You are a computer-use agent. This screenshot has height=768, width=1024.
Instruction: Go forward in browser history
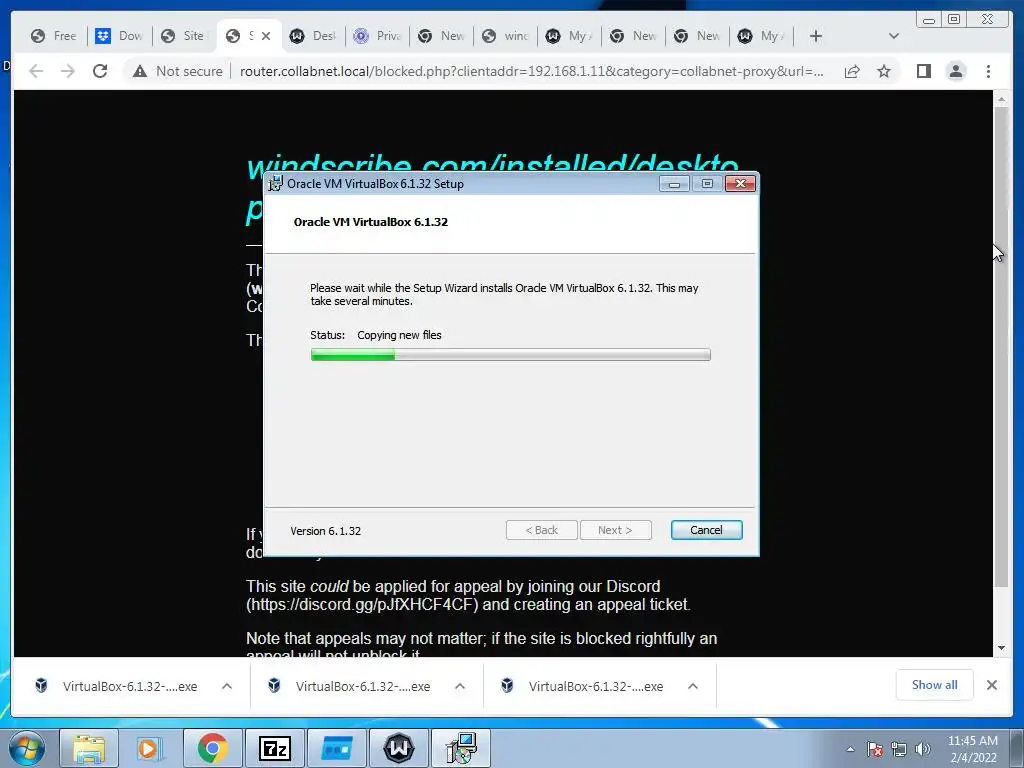click(68, 71)
